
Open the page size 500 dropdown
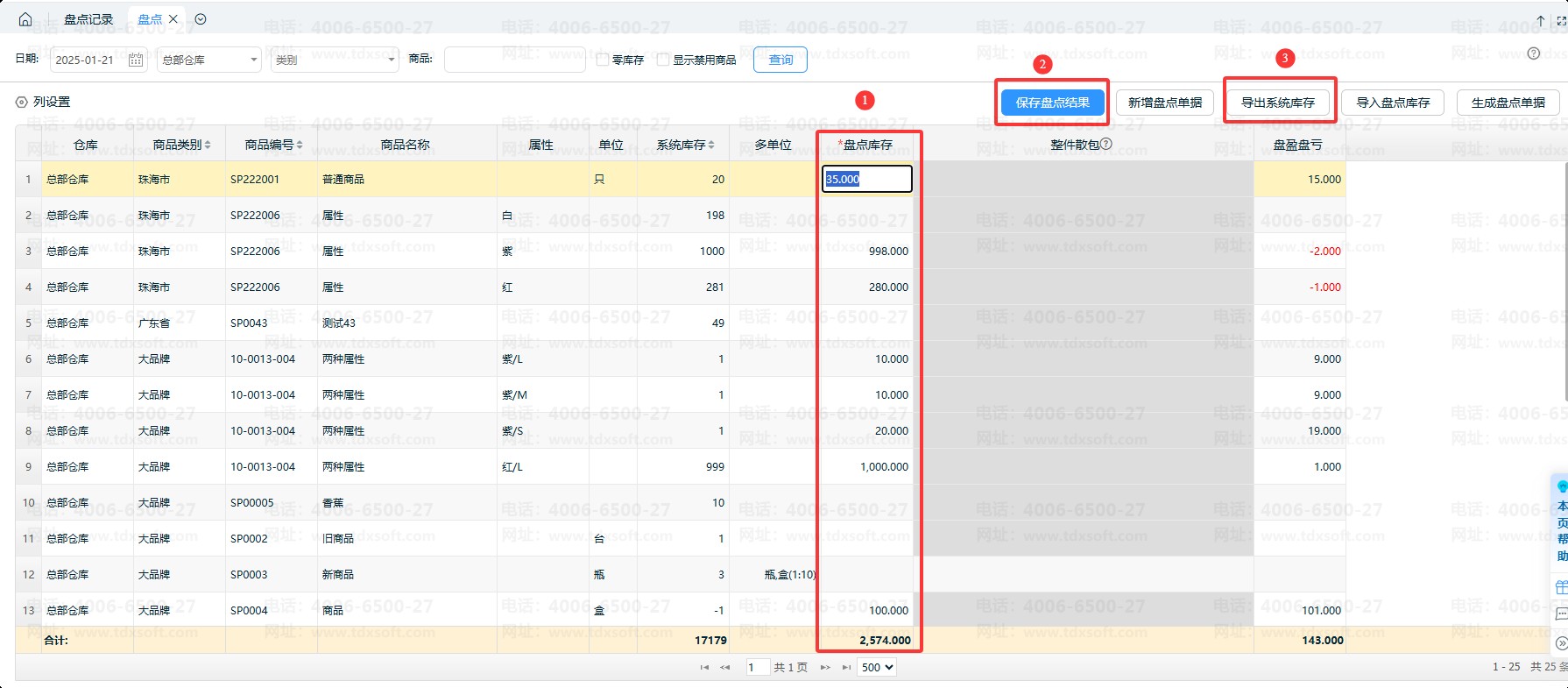coord(876,667)
